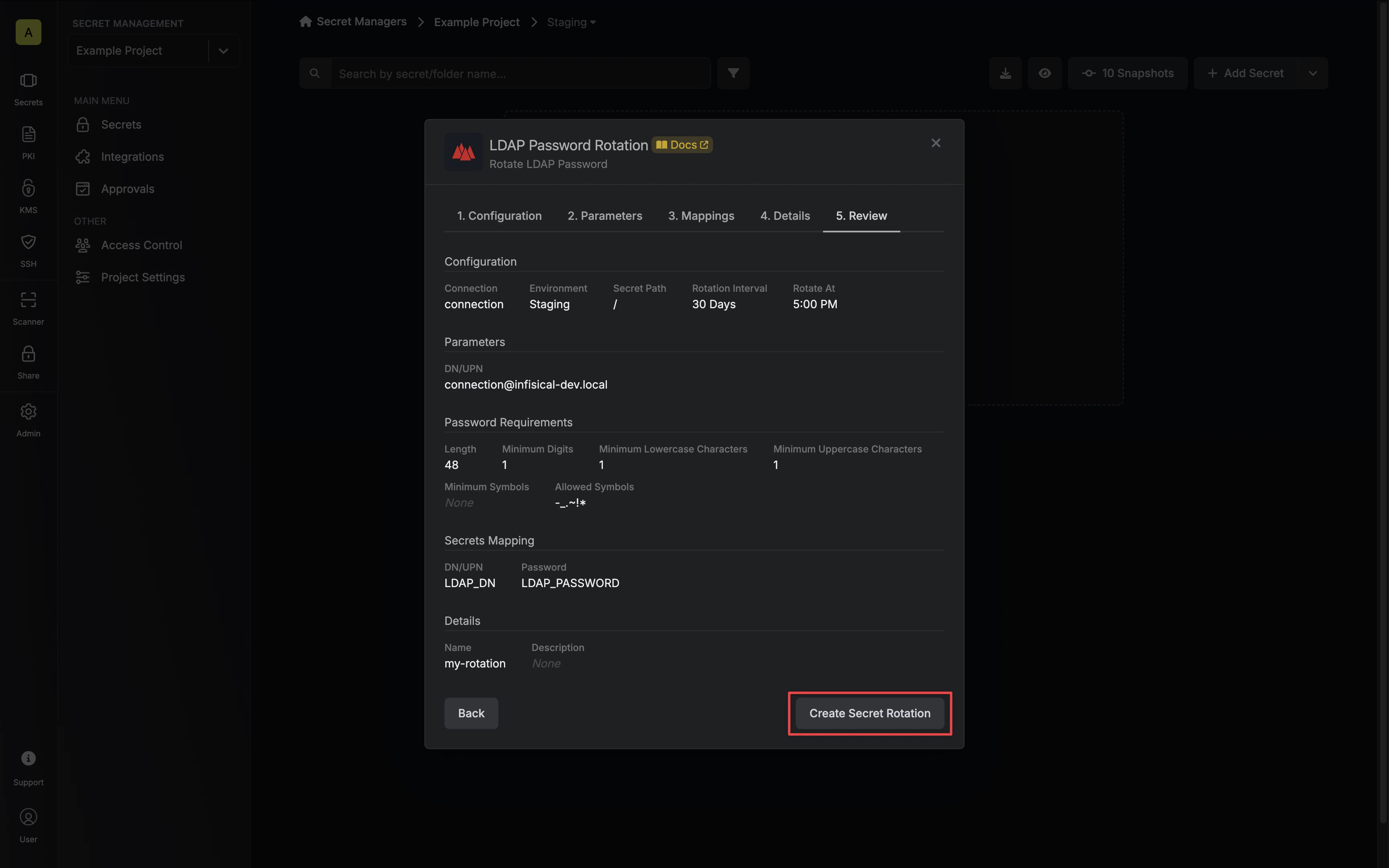1389x868 pixels.
Task: Close the LDAP Password Rotation dialog
Action: pyautogui.click(x=936, y=143)
